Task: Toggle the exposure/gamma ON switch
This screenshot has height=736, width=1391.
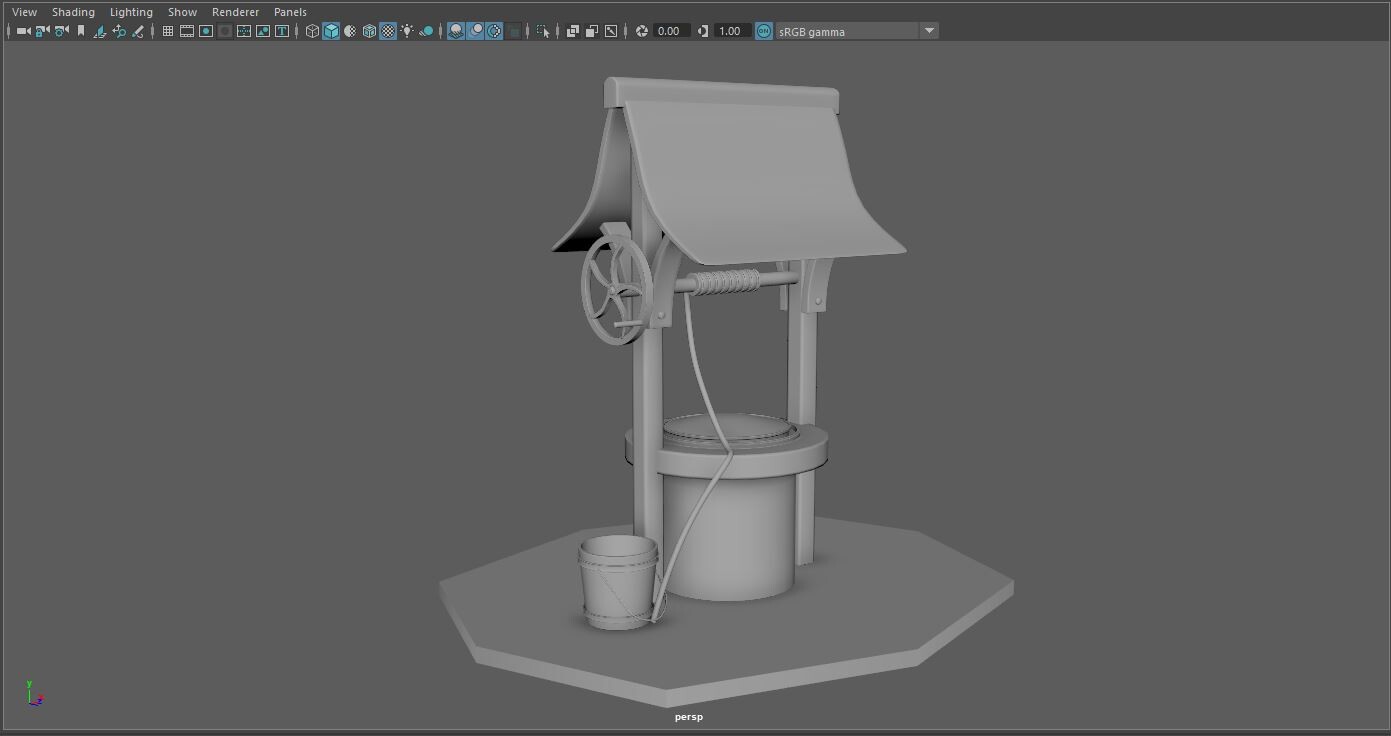Action: [761, 31]
